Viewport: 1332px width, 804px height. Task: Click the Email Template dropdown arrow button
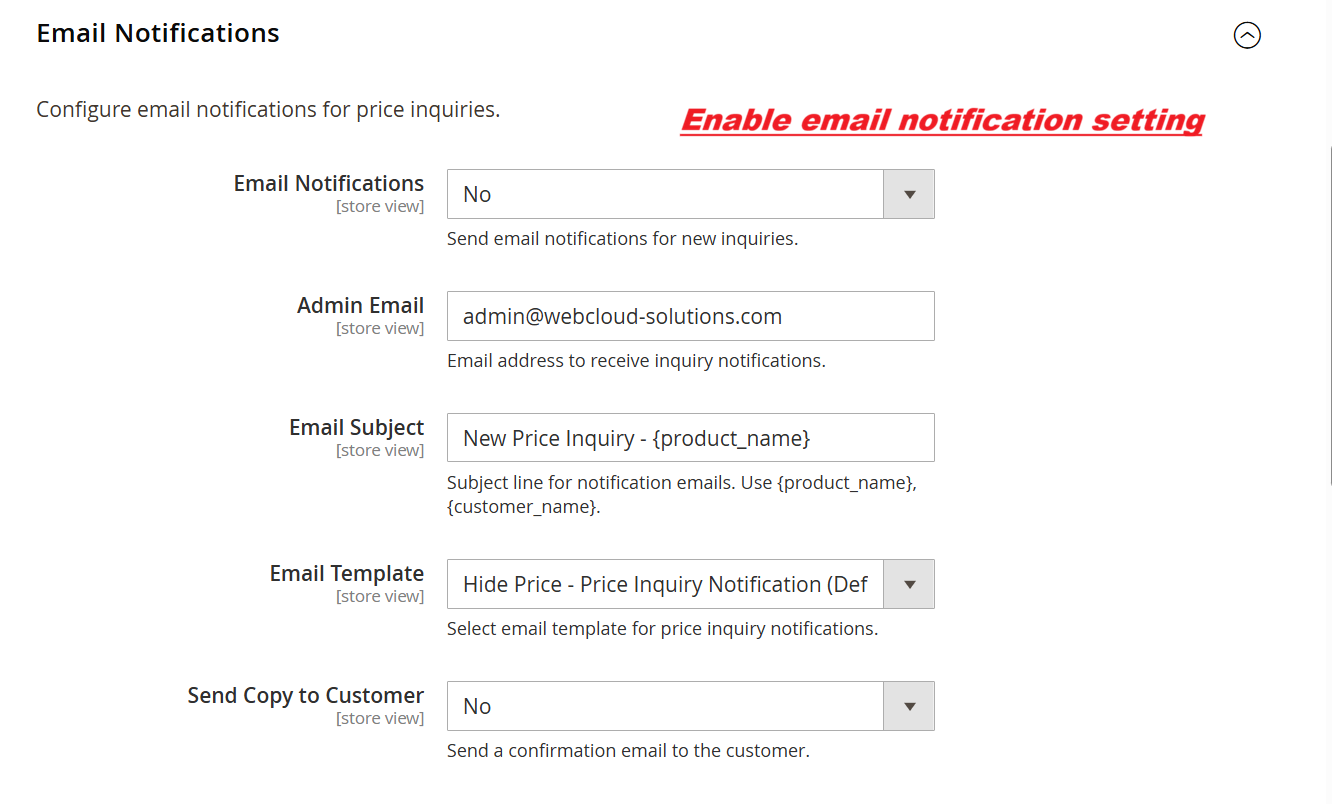pos(909,584)
